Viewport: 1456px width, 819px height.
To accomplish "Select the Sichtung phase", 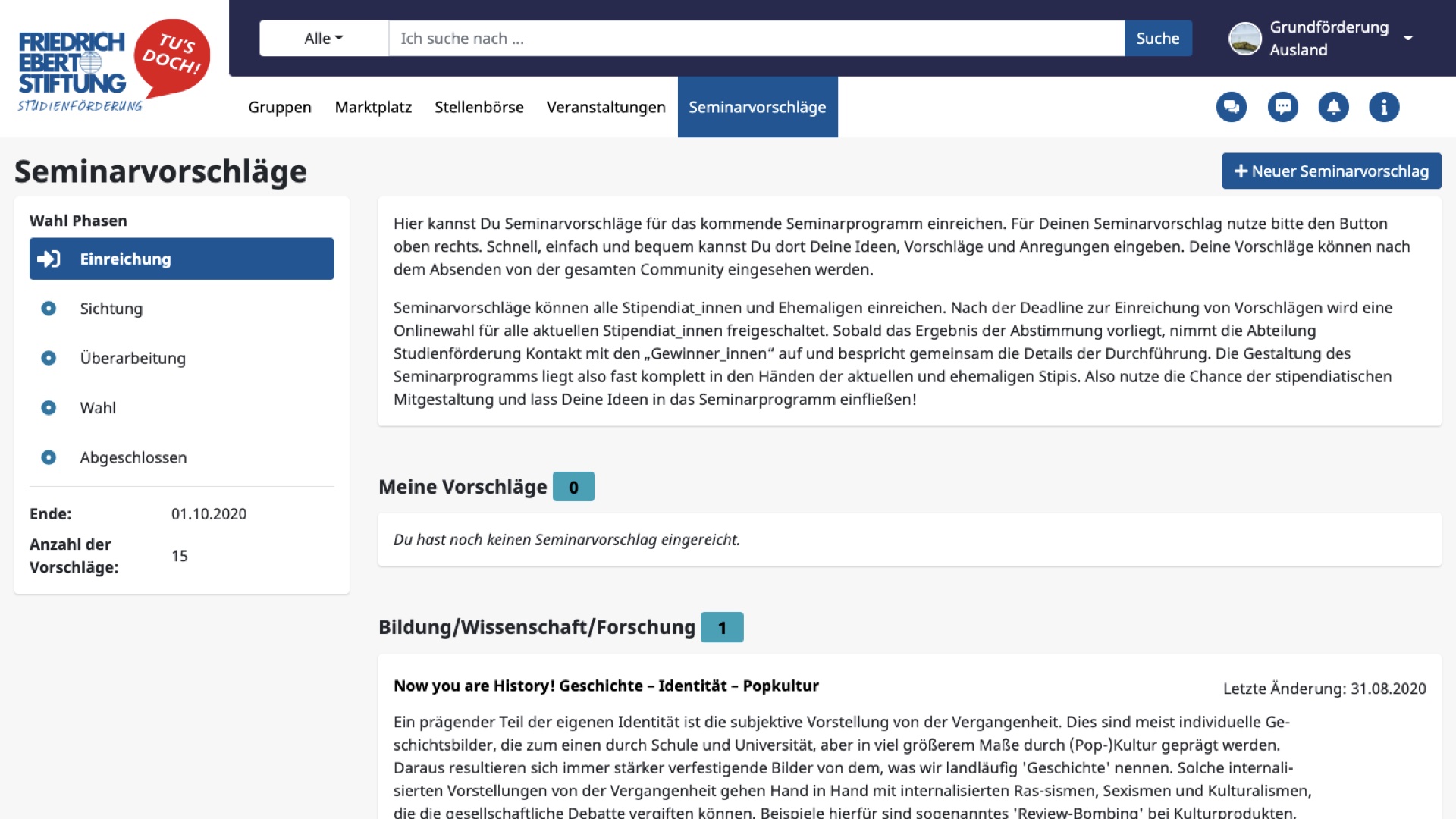I will click(x=111, y=309).
